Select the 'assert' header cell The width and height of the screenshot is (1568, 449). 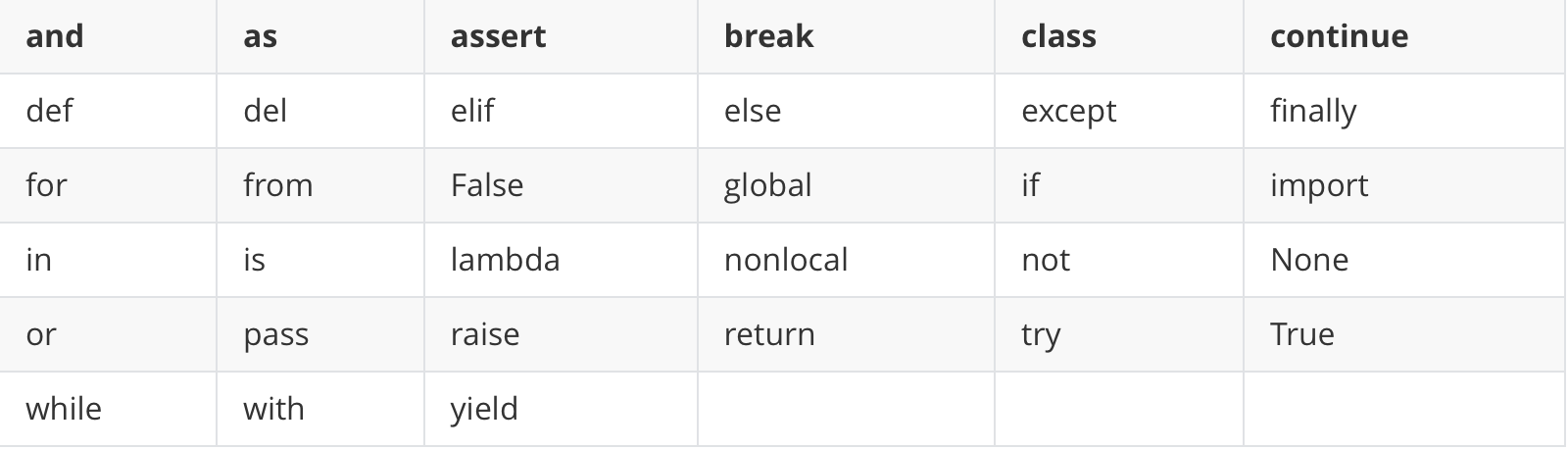coord(561,36)
